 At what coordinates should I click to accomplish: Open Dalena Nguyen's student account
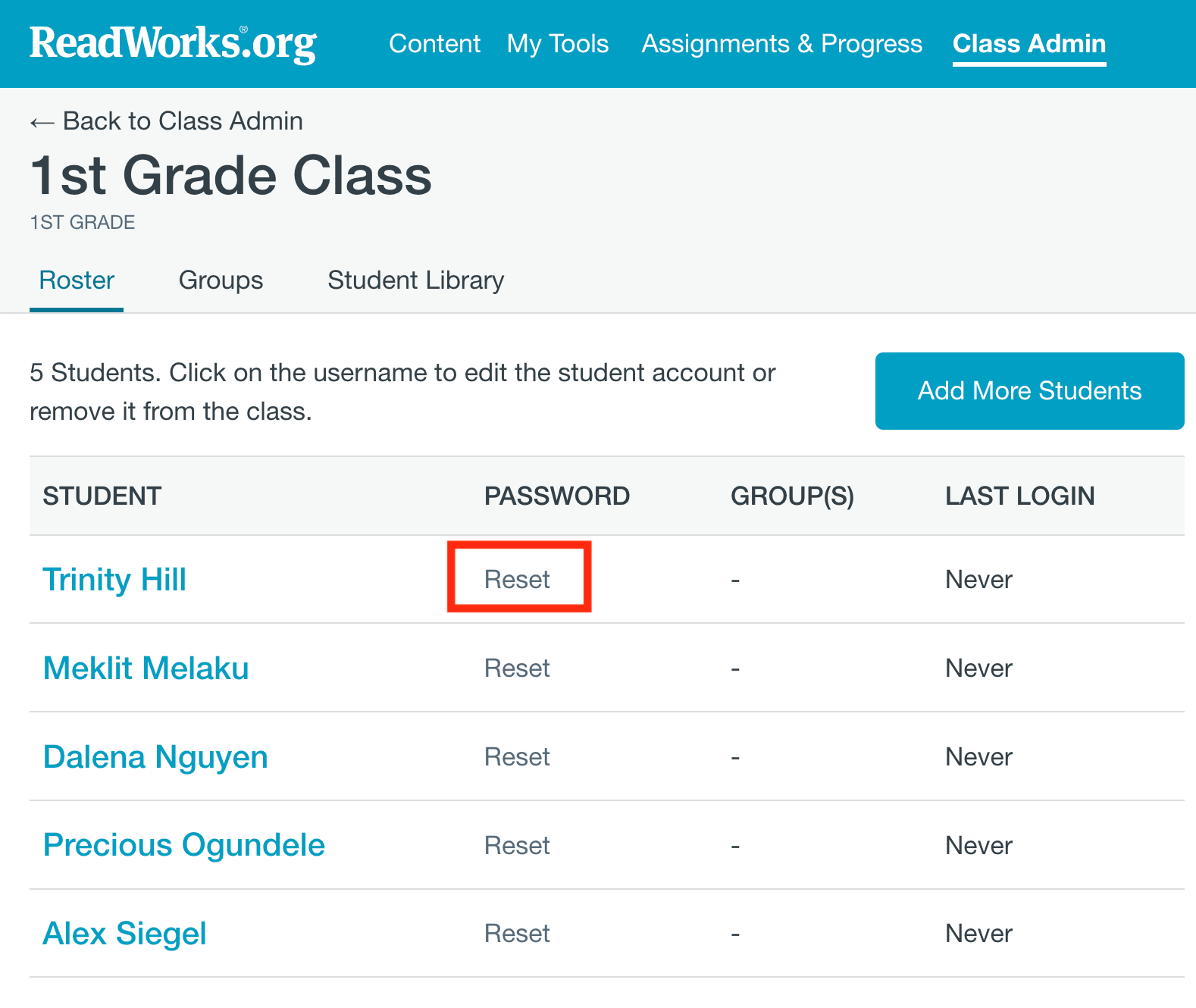click(x=155, y=757)
